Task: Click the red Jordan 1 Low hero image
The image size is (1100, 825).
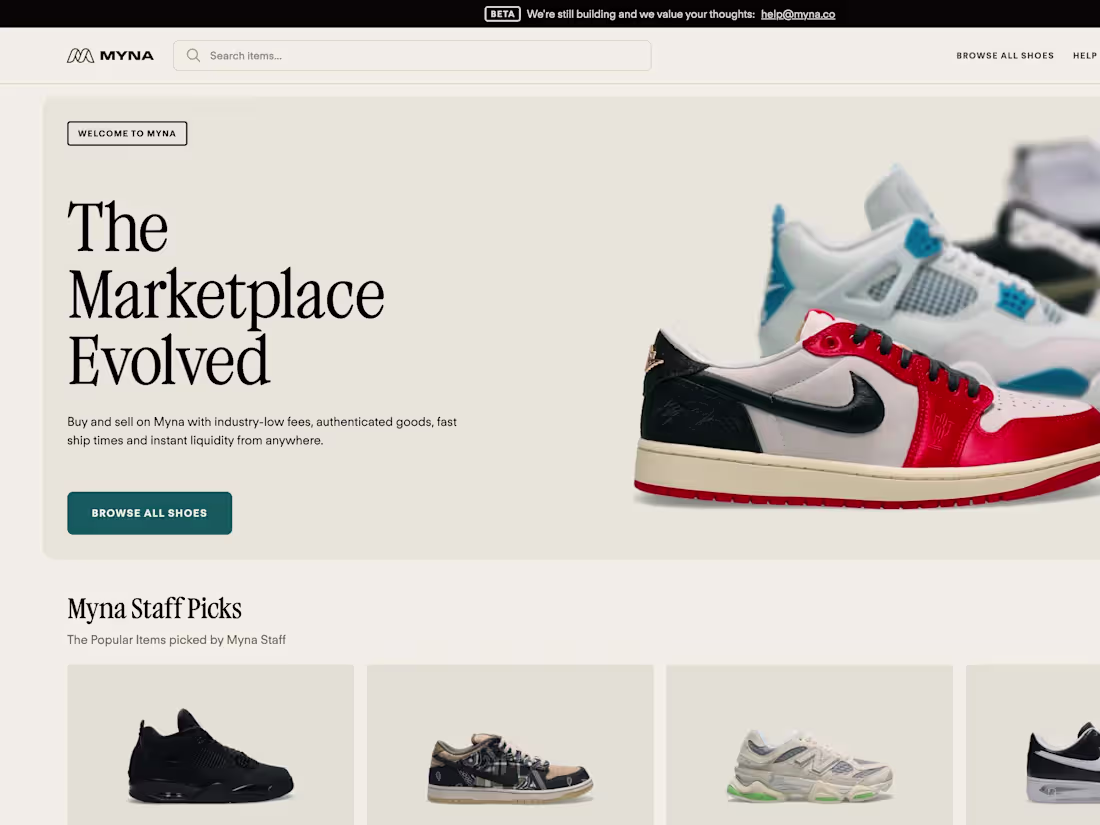Action: pyautogui.click(x=866, y=410)
